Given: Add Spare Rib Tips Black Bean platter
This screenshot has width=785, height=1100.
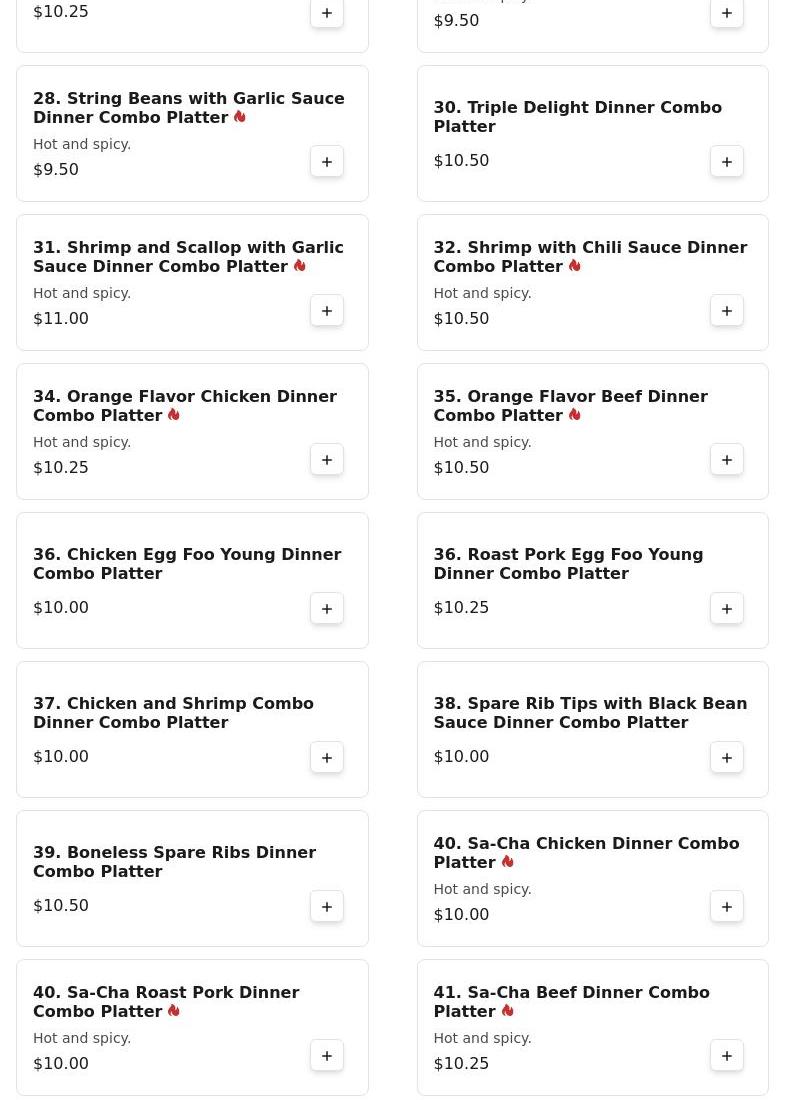Looking at the screenshot, I should tap(727, 758).
